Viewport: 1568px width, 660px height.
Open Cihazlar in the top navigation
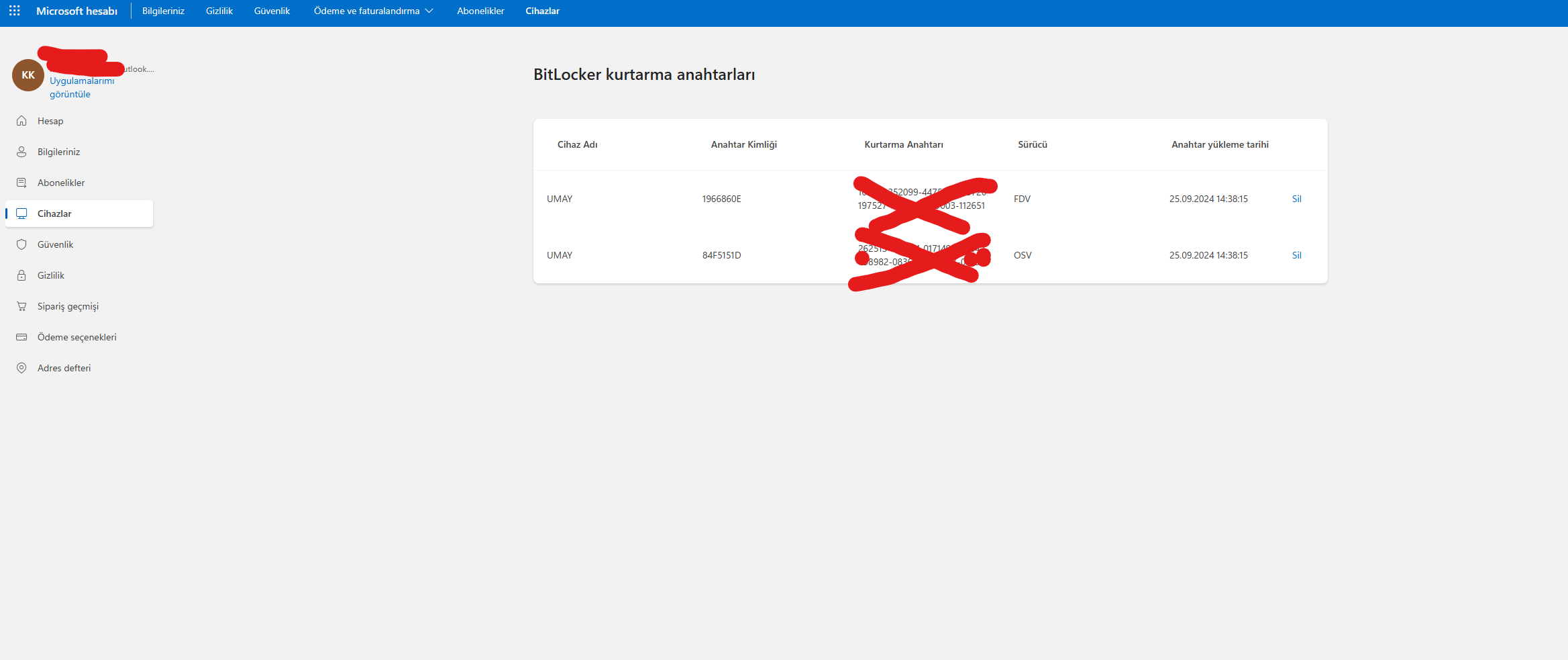coord(542,11)
